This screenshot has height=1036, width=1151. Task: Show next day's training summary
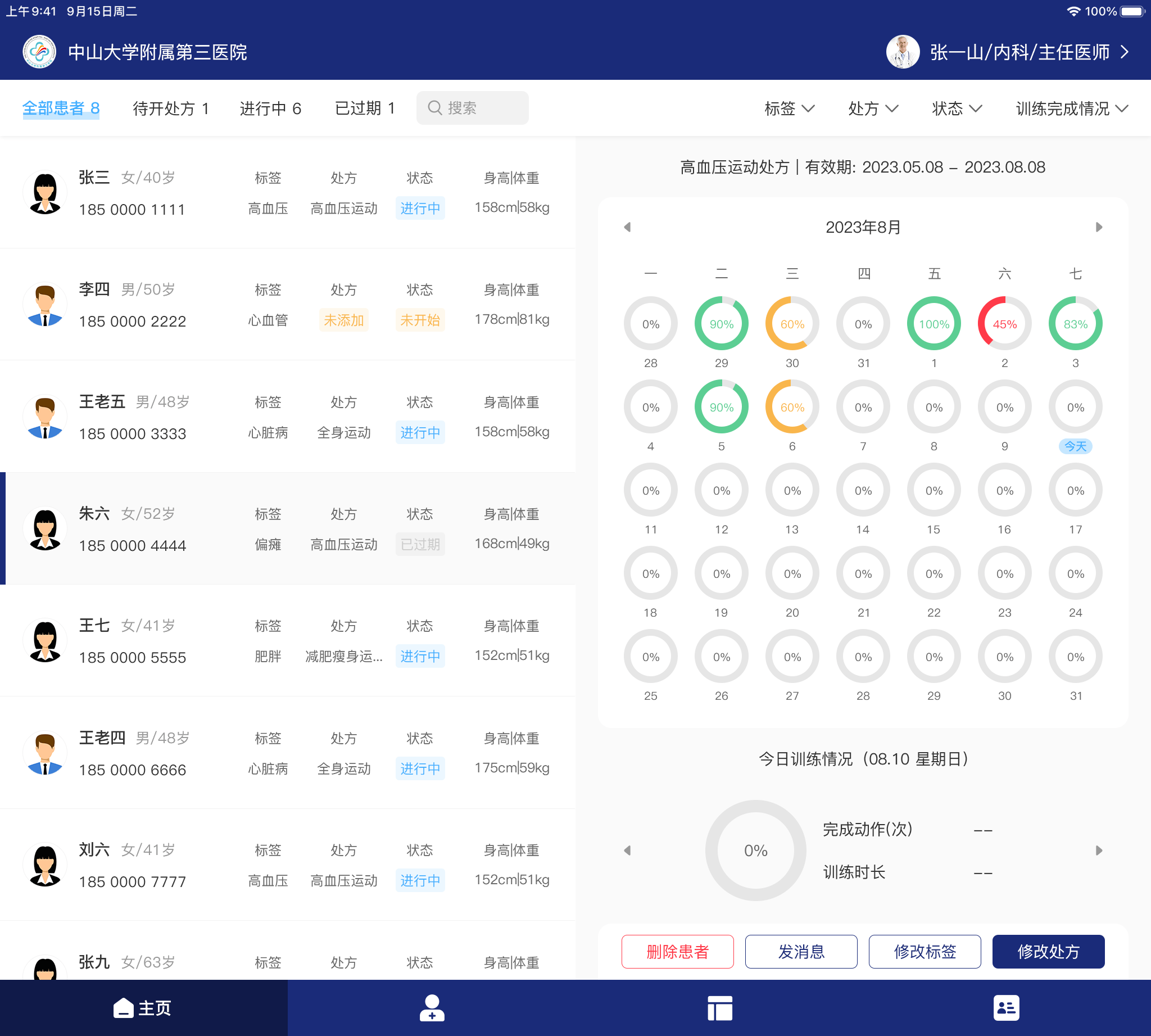[1099, 850]
